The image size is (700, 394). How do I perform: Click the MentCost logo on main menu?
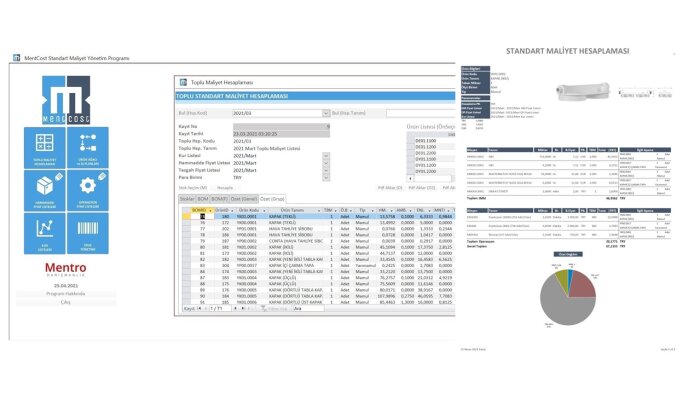(x=66, y=100)
